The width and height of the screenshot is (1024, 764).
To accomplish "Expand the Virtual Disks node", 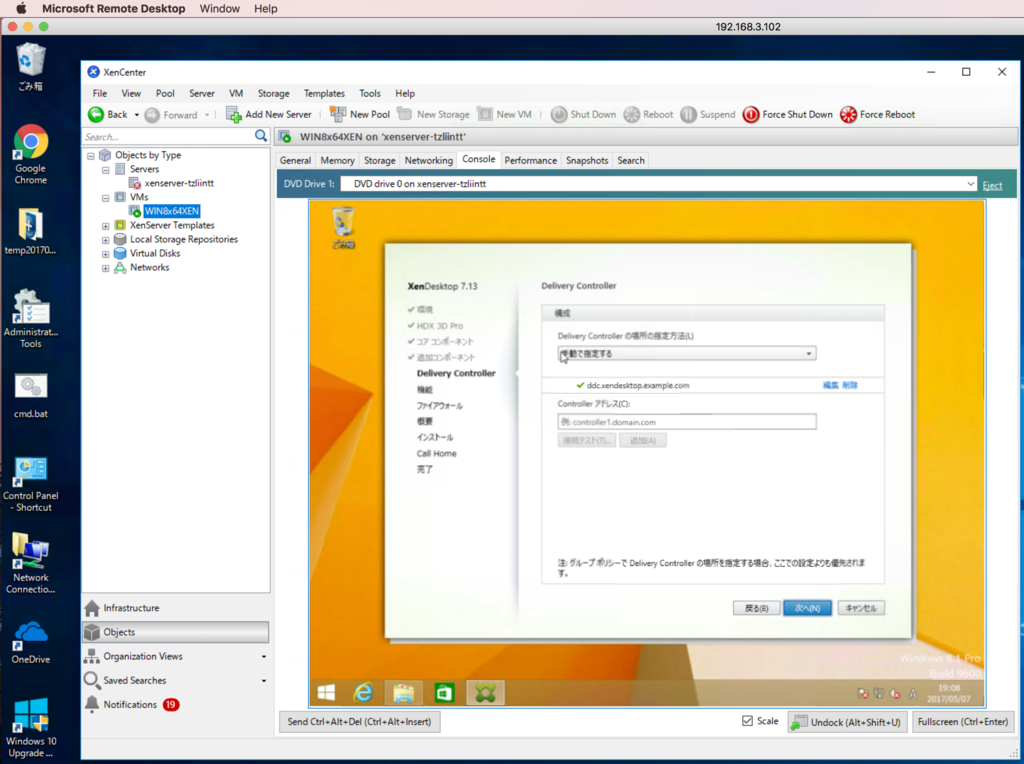I will (x=105, y=254).
